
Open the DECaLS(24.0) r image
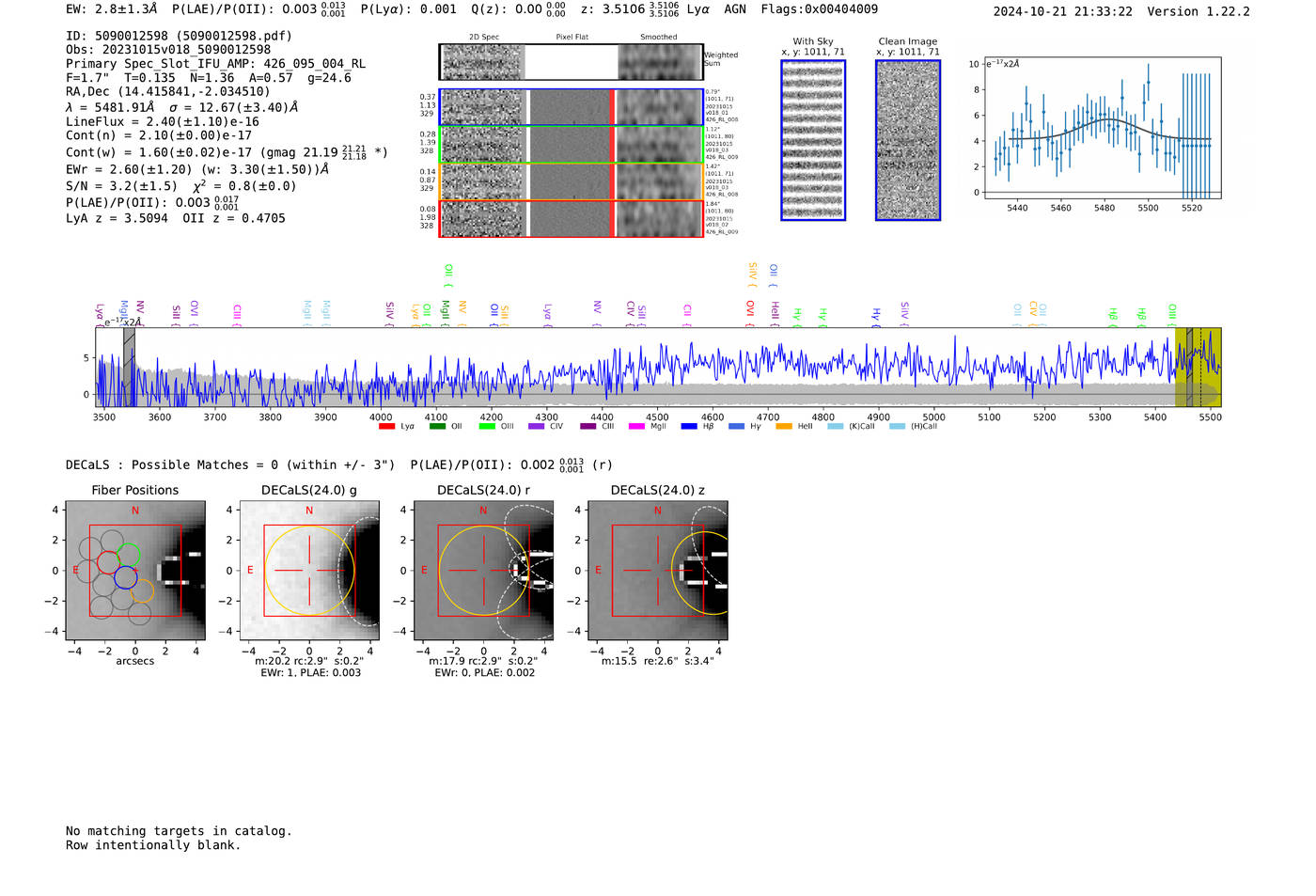coord(483,571)
